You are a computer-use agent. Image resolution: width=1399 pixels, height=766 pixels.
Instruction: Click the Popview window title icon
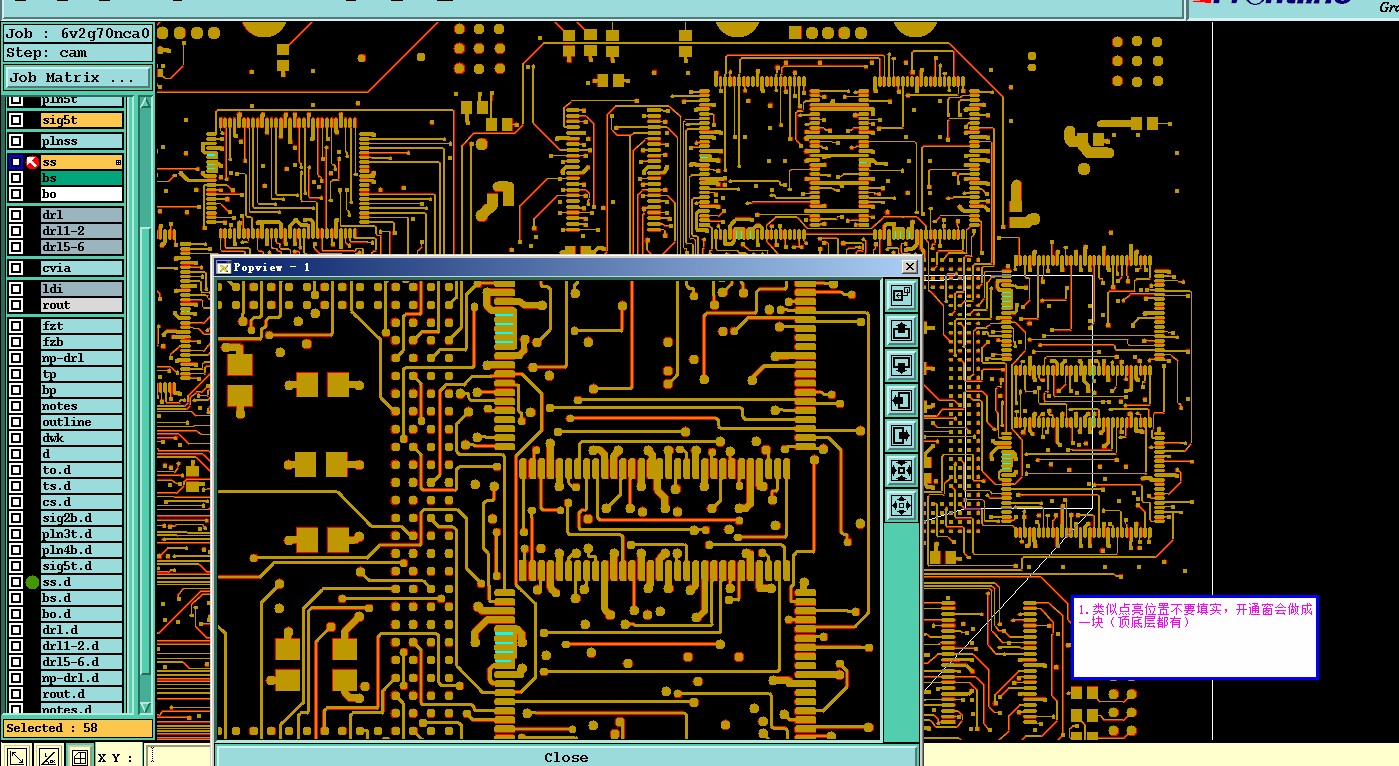pyautogui.click(x=224, y=267)
